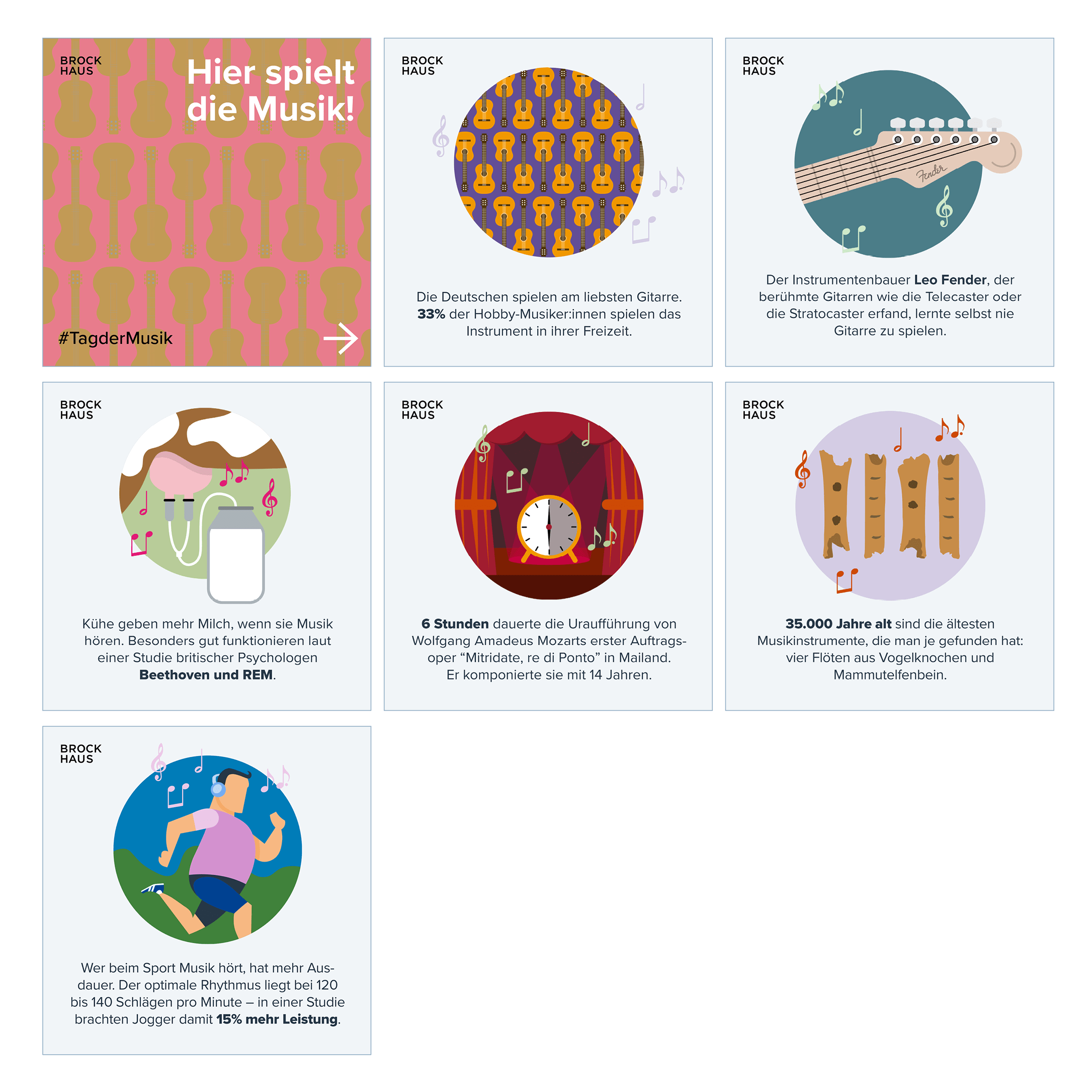Click the milk can in the cow illustration

(236, 554)
